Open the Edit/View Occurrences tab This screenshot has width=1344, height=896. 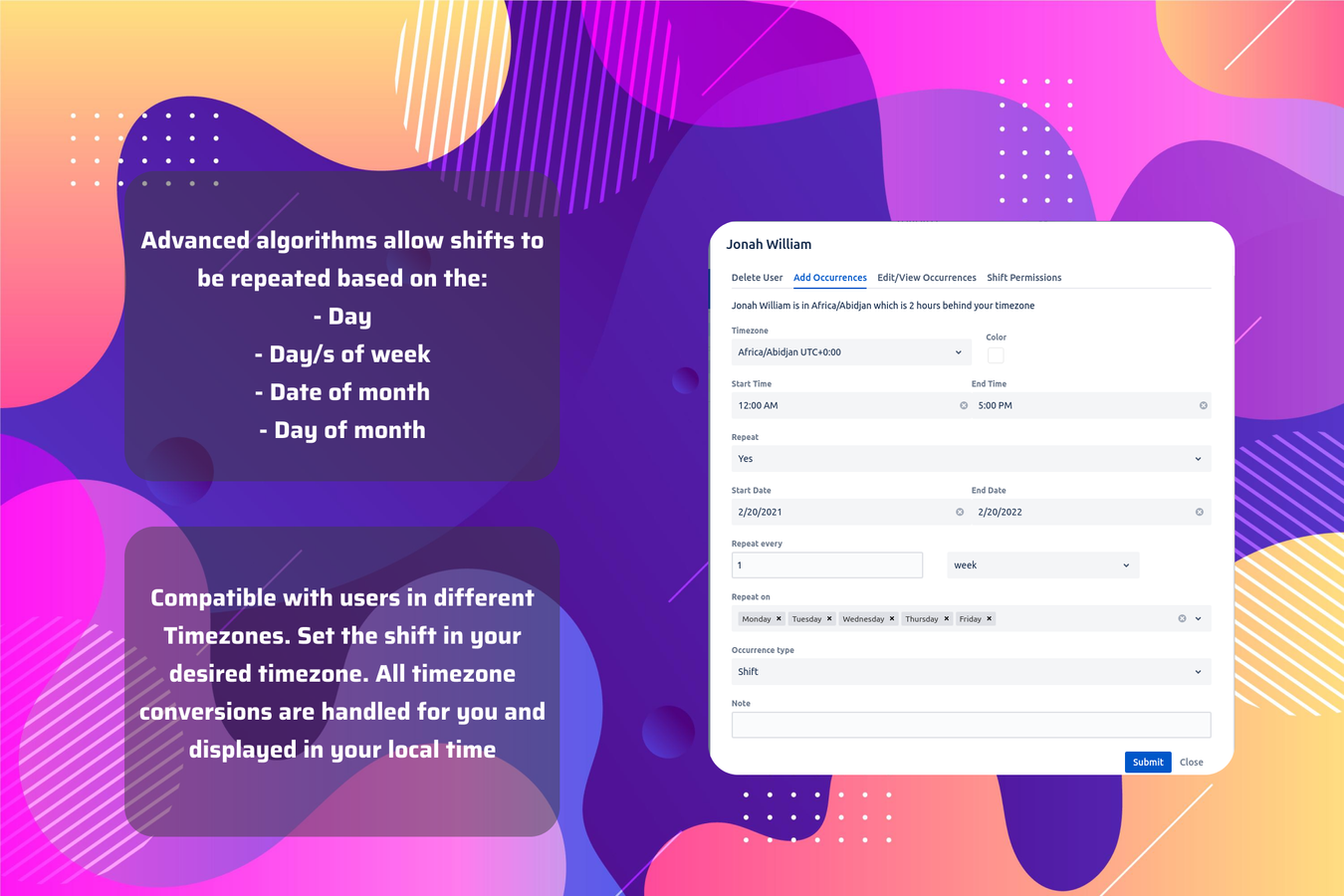tap(926, 278)
